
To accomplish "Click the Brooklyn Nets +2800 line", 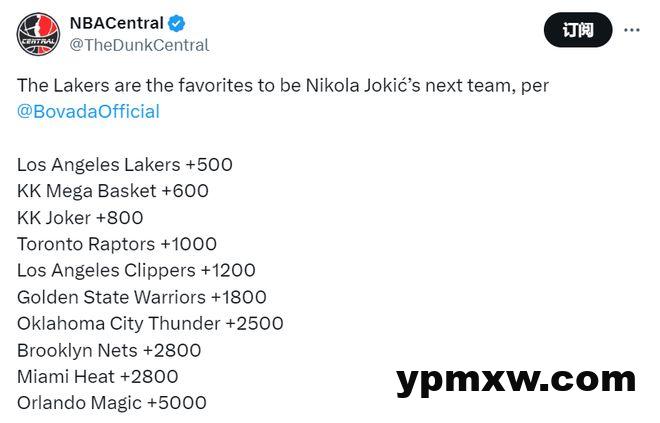I will click(109, 351).
